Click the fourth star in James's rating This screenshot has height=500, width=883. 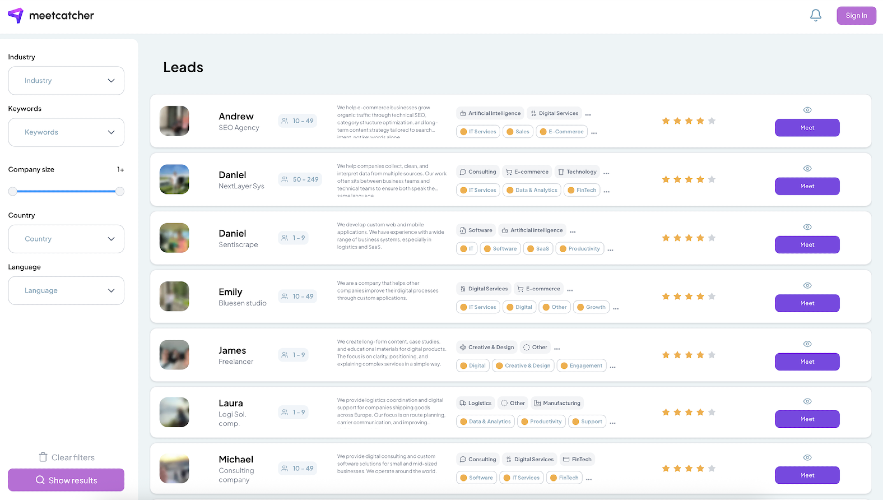700,355
